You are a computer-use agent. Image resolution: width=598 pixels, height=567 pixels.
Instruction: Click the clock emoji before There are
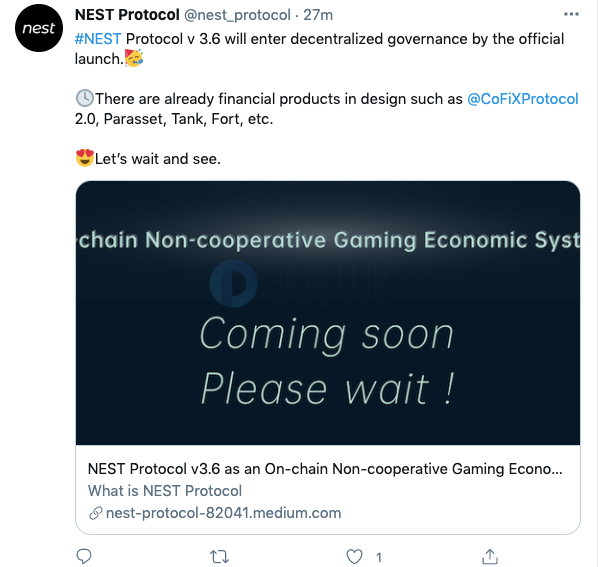tap(84, 98)
